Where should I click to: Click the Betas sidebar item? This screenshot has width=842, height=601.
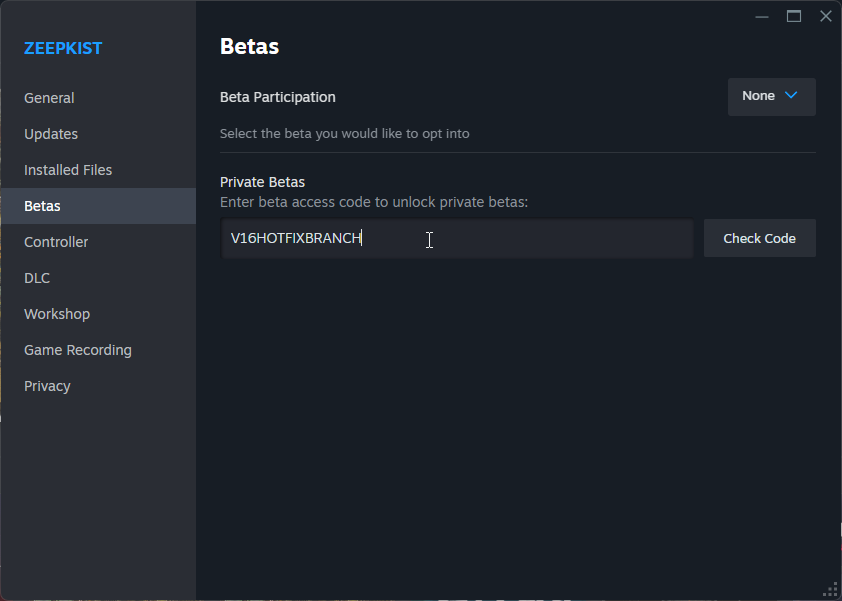42,206
